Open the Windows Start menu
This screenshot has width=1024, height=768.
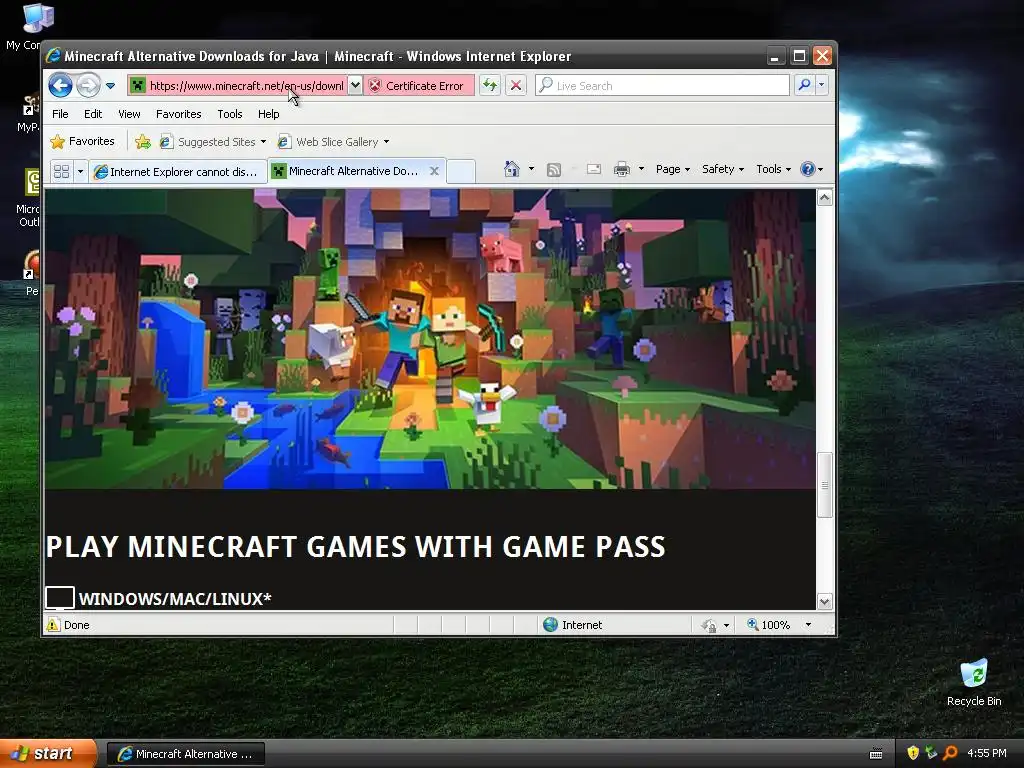(48, 754)
